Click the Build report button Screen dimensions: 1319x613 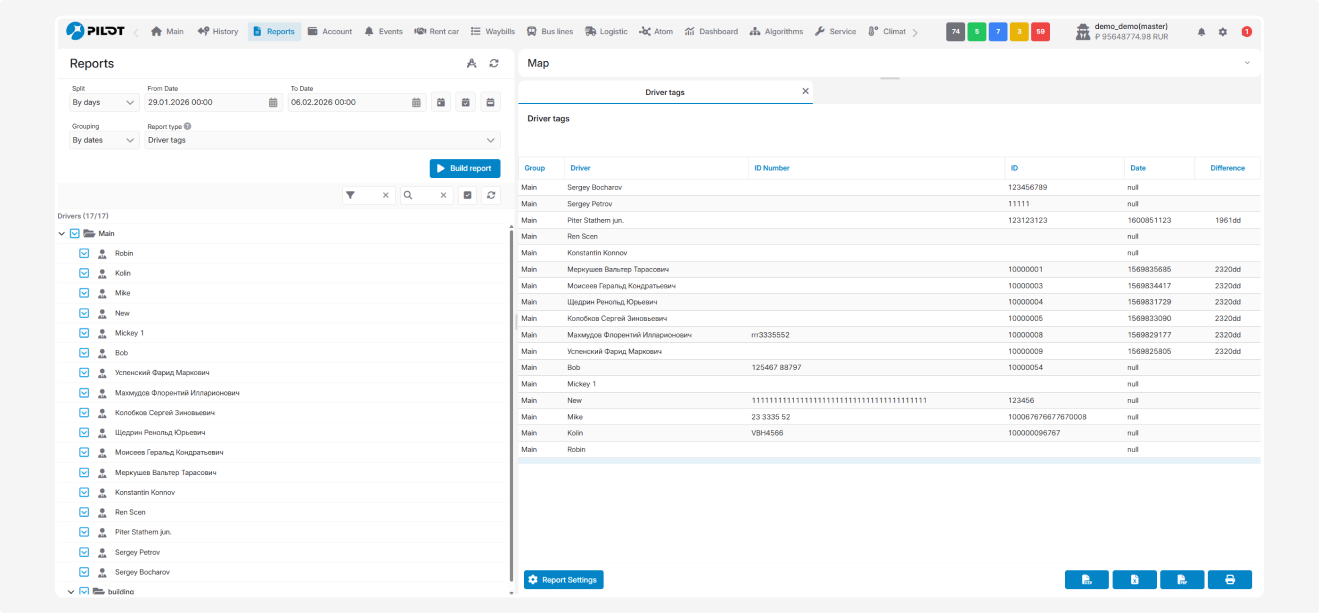464,169
